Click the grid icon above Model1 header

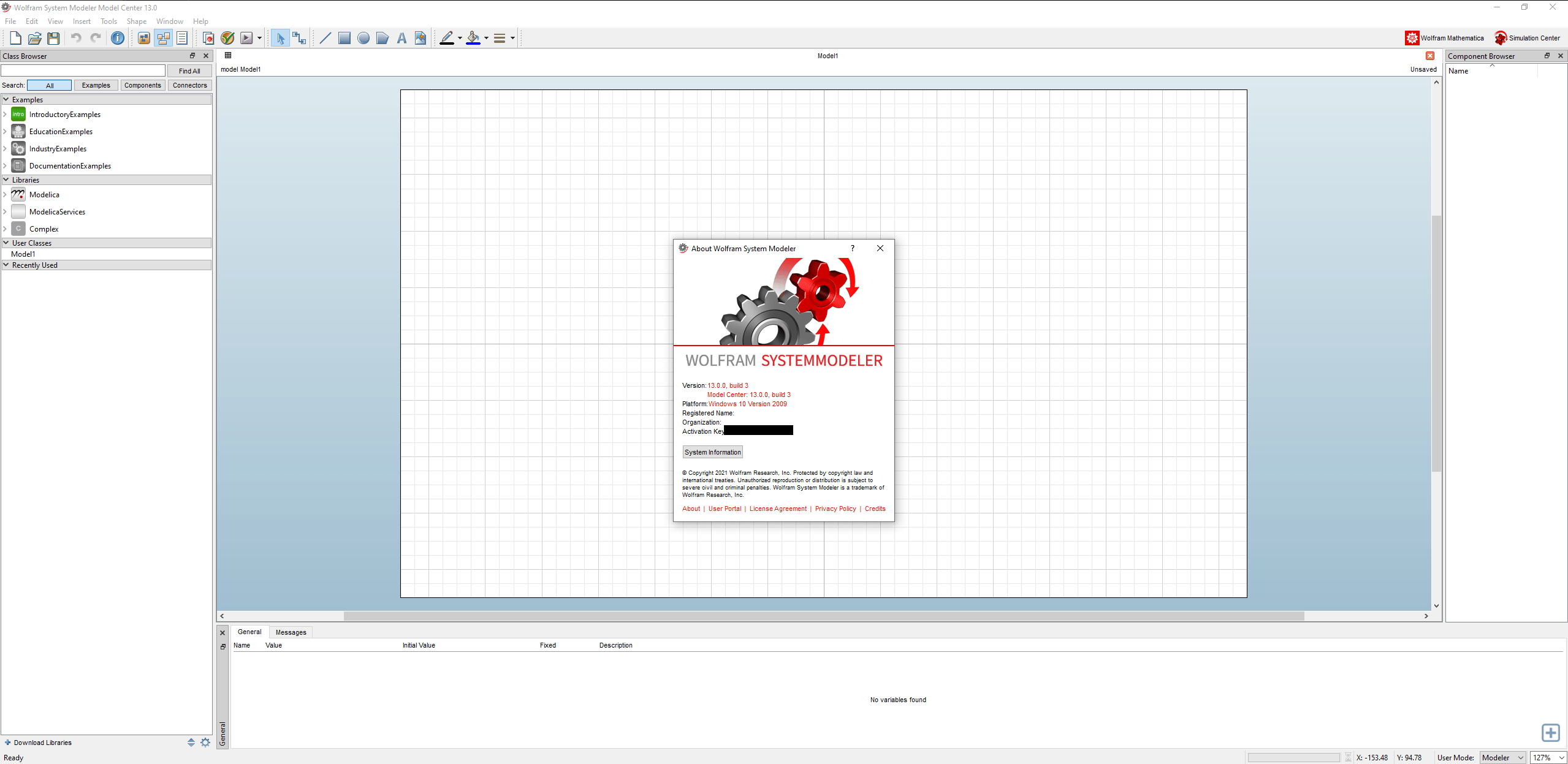point(228,55)
